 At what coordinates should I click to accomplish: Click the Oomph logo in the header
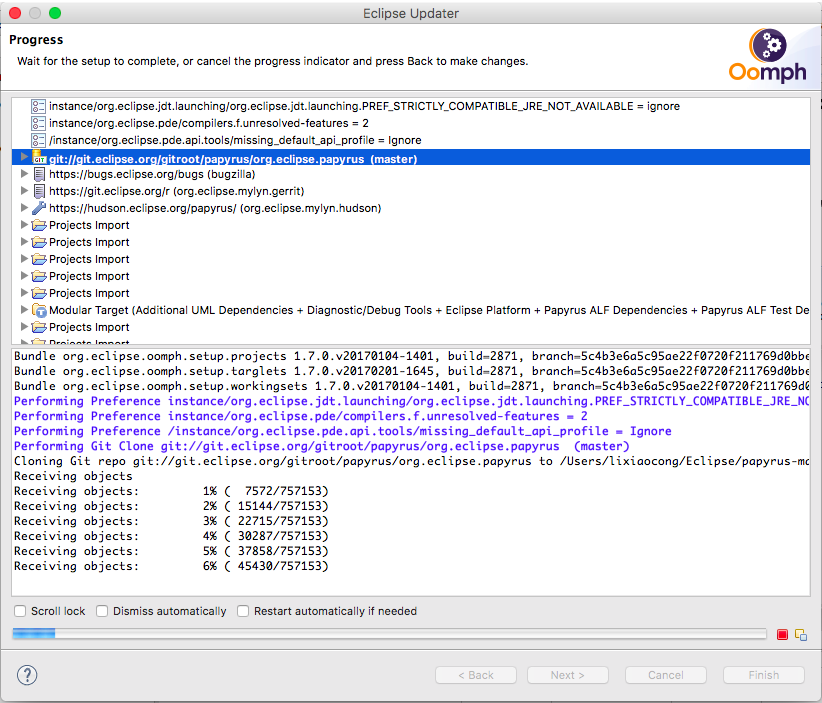pos(765,56)
